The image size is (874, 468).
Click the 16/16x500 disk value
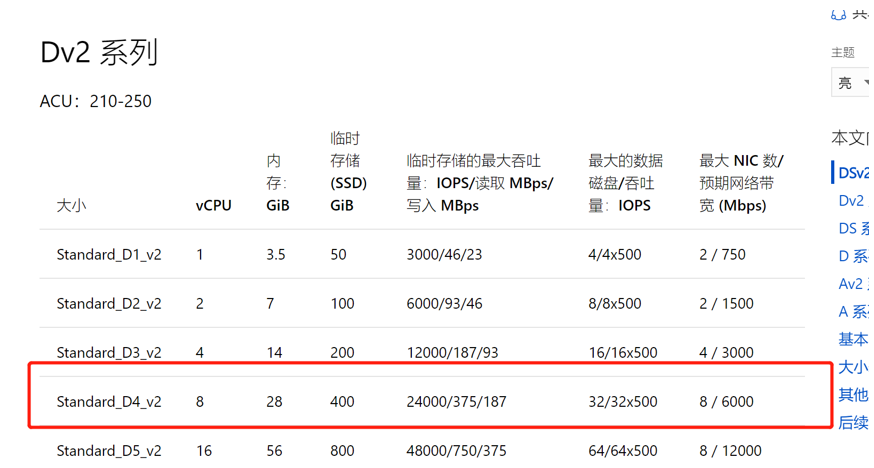[623, 353]
